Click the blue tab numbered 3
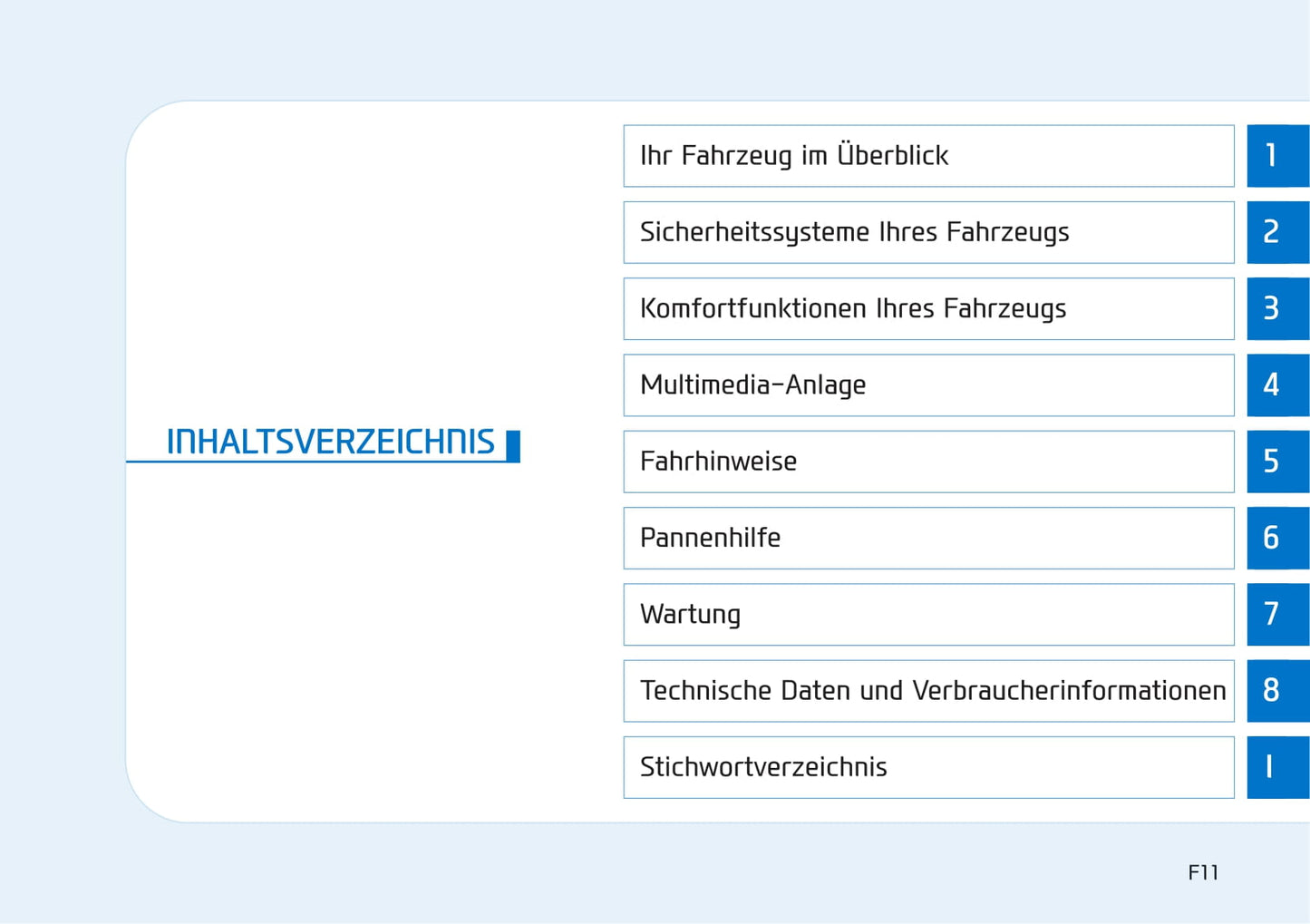 [1277, 308]
